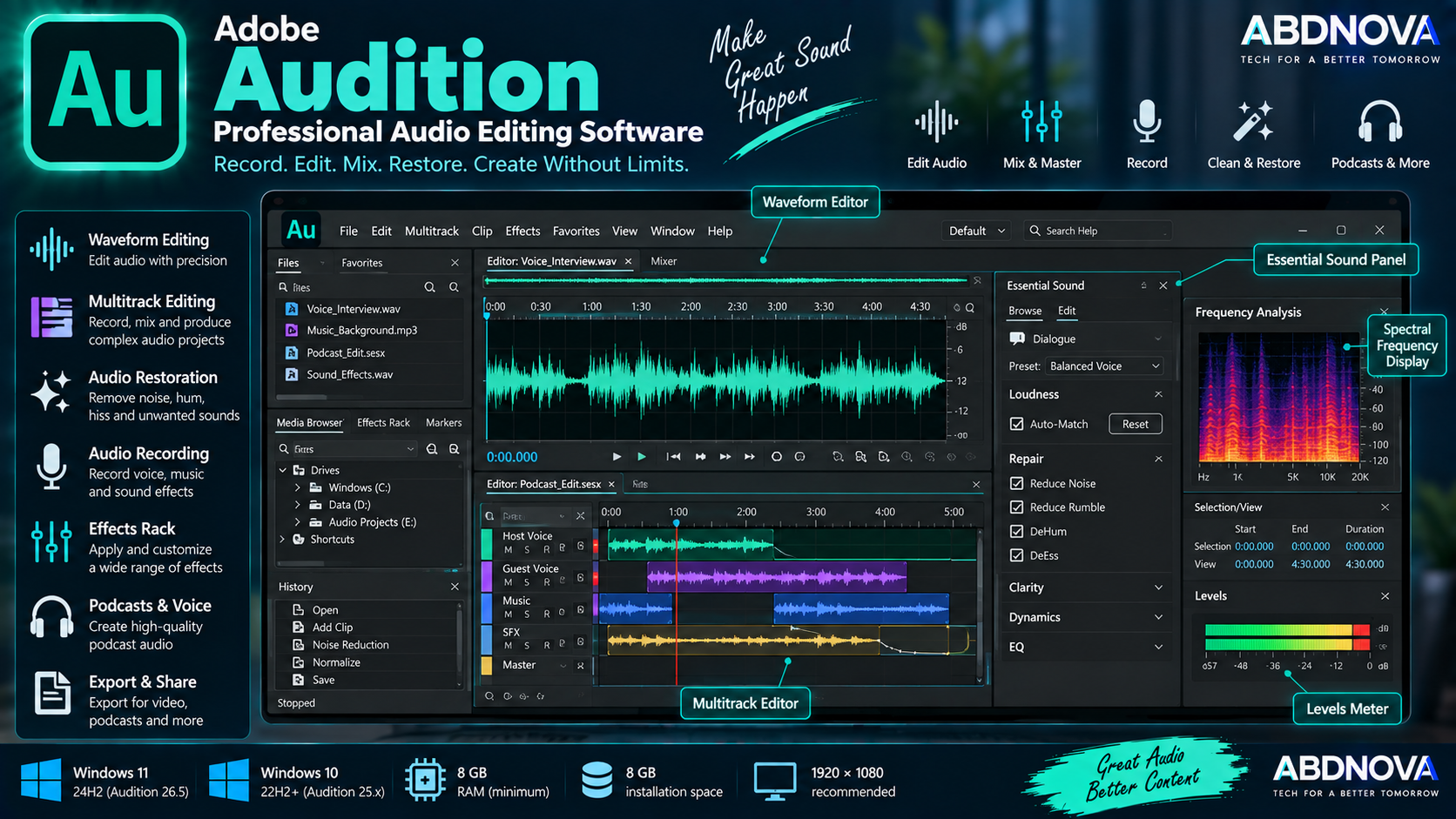The image size is (1456, 819).
Task: Toggle the Reduce Rumble checkbox
Action: tap(1016, 507)
